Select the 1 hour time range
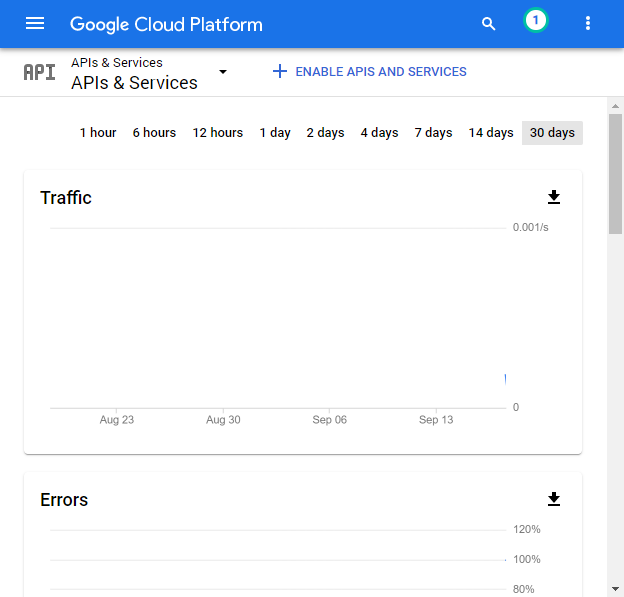This screenshot has width=624, height=597. tap(98, 133)
